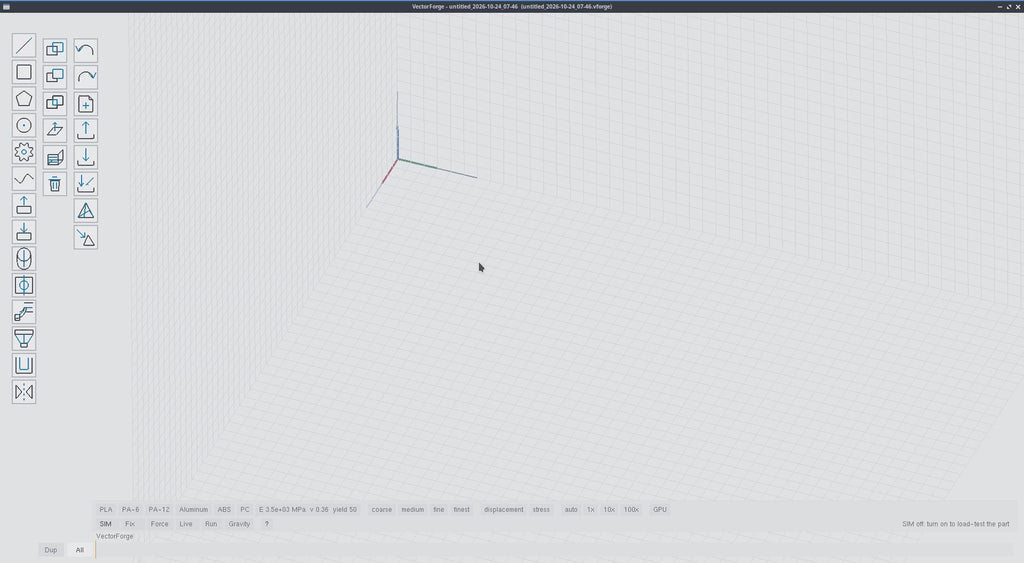Screen dimensions: 1024x563
Task: Choose PC material
Action: 245,509
